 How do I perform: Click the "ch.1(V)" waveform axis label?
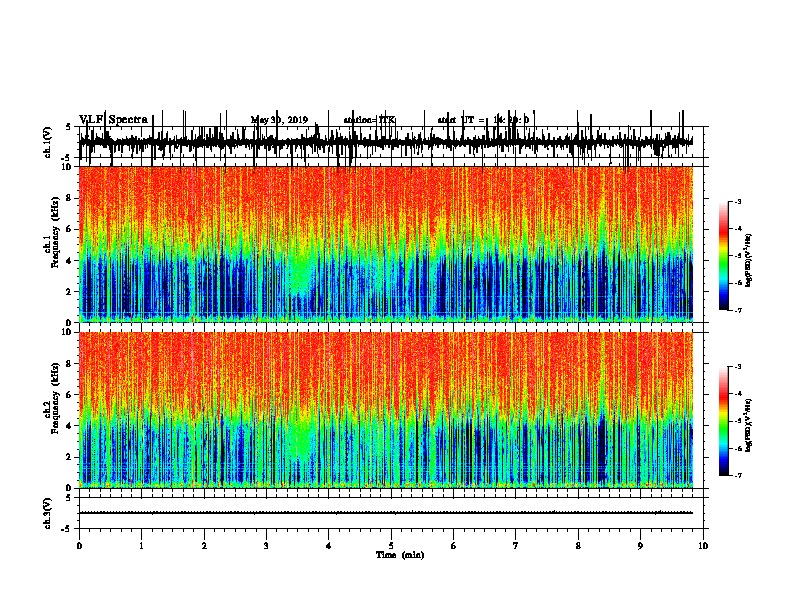(x=48, y=142)
